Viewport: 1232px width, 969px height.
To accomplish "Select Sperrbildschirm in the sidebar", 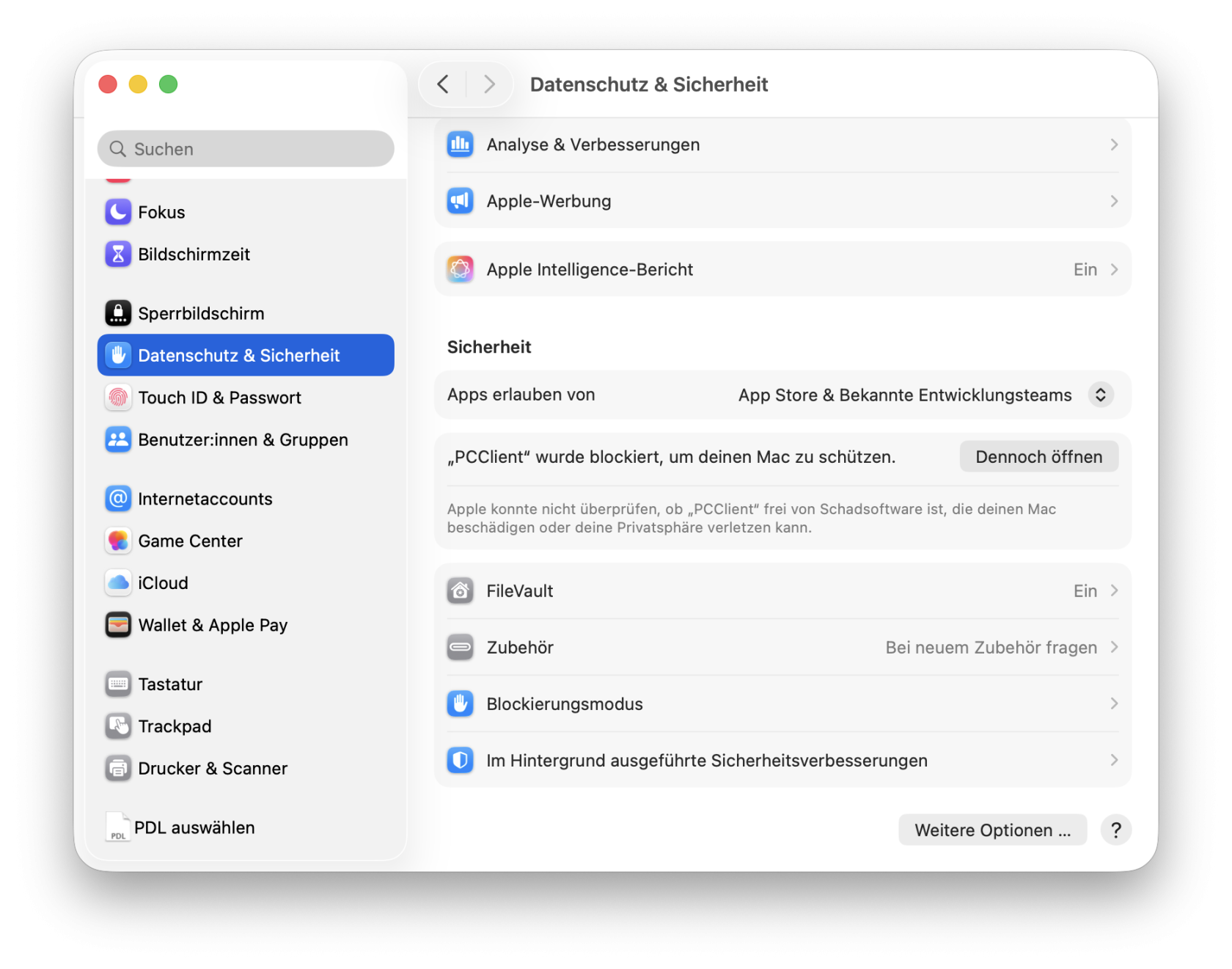I will (x=246, y=313).
